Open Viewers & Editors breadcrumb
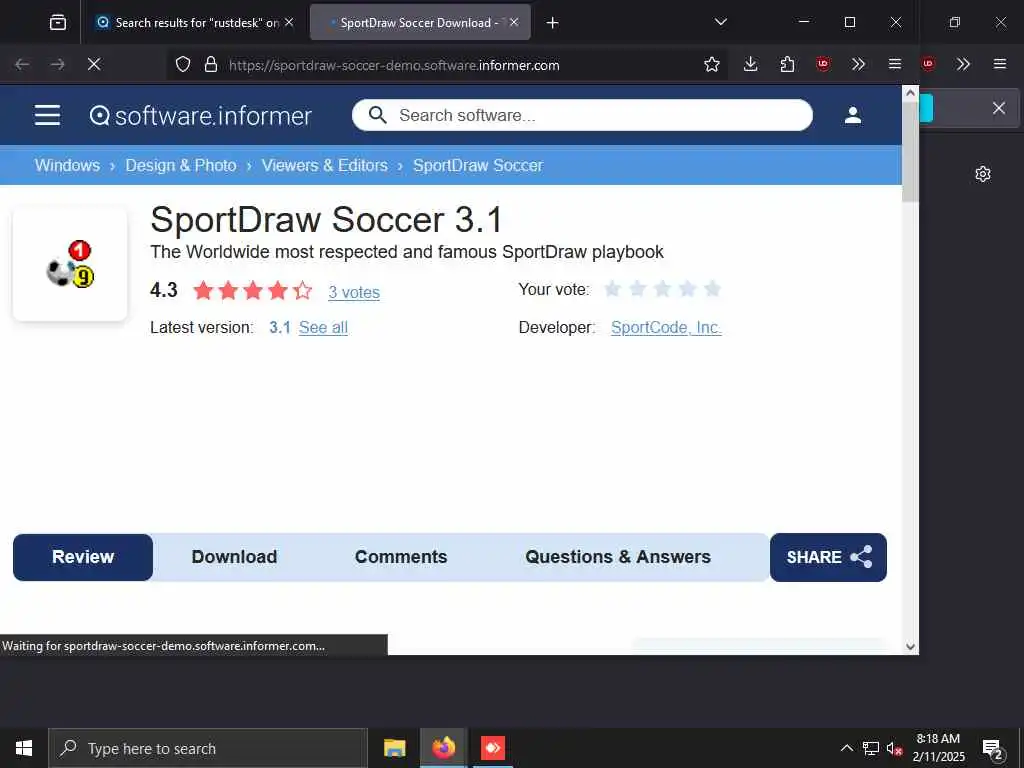The height and width of the screenshot is (768, 1024). pyautogui.click(x=325, y=165)
